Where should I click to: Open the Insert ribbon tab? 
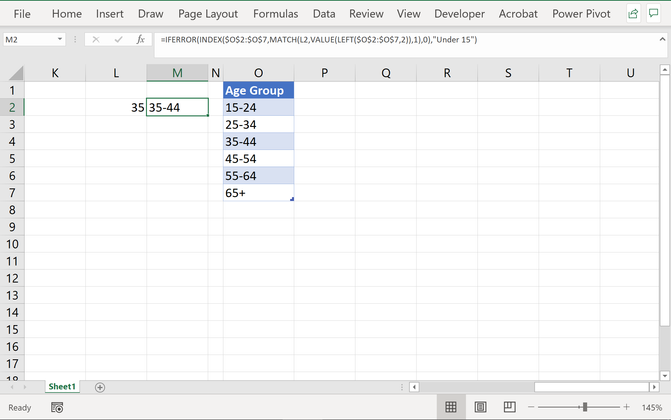(110, 14)
